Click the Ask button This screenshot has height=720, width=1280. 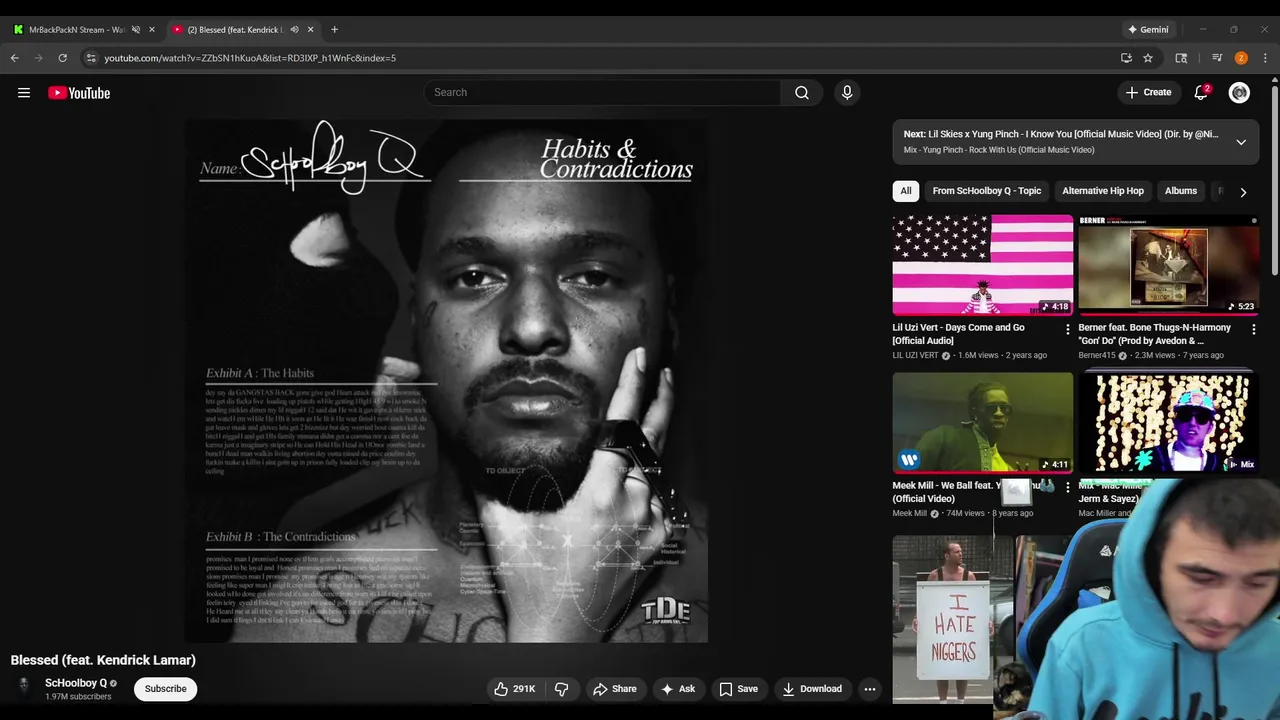click(x=678, y=689)
